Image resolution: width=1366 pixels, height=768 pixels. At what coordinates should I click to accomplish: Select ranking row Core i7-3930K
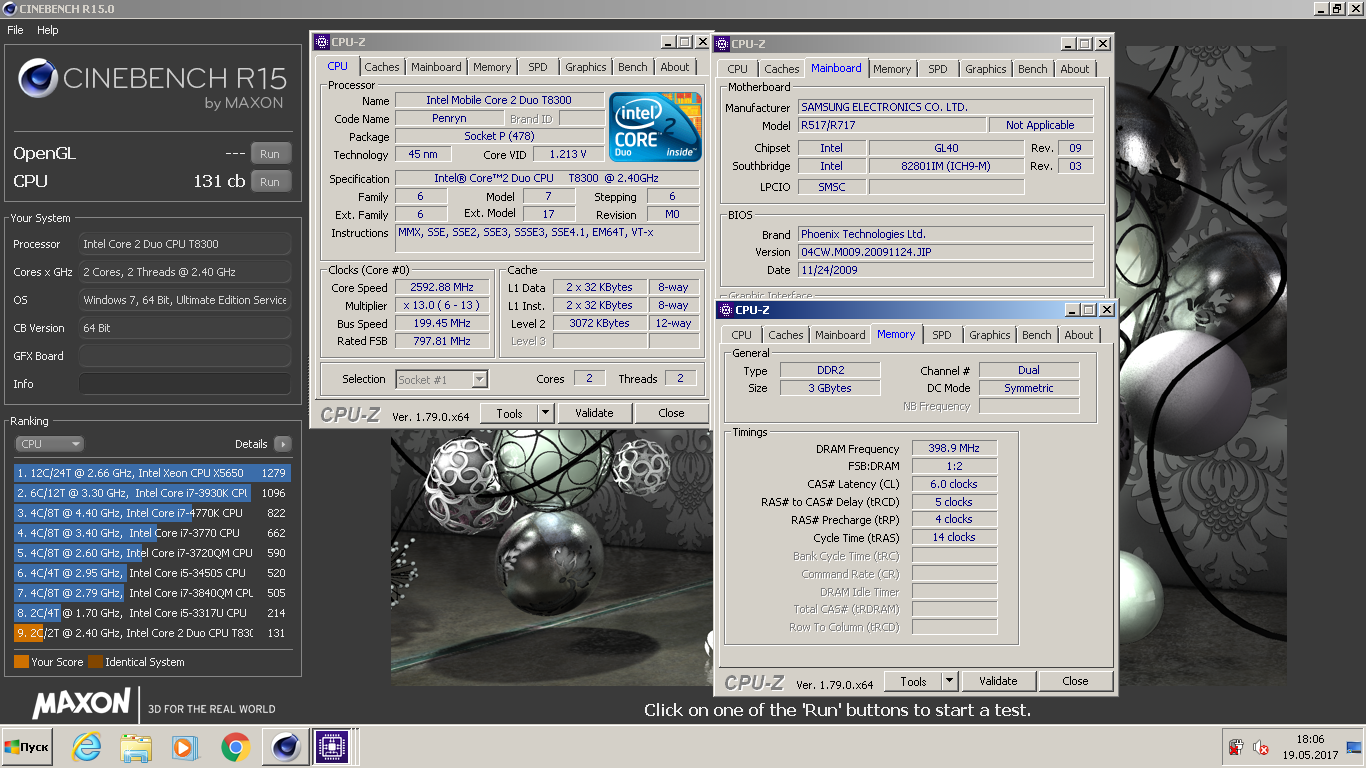click(152, 493)
